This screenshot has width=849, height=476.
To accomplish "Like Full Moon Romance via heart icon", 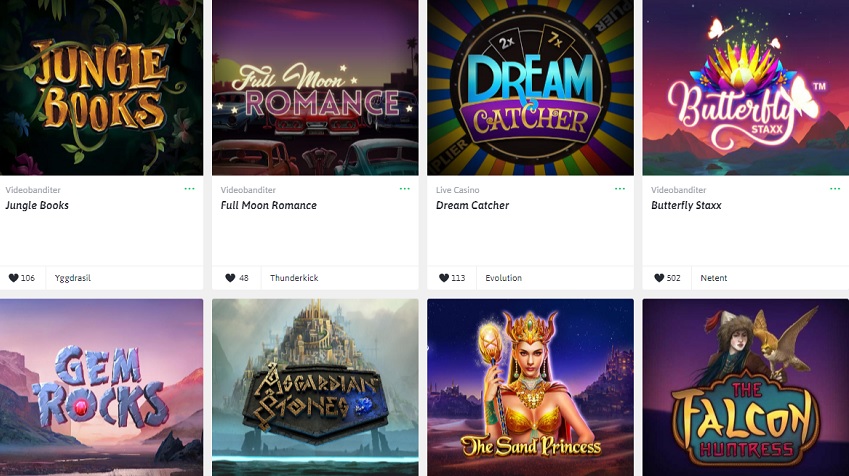I will [230, 278].
